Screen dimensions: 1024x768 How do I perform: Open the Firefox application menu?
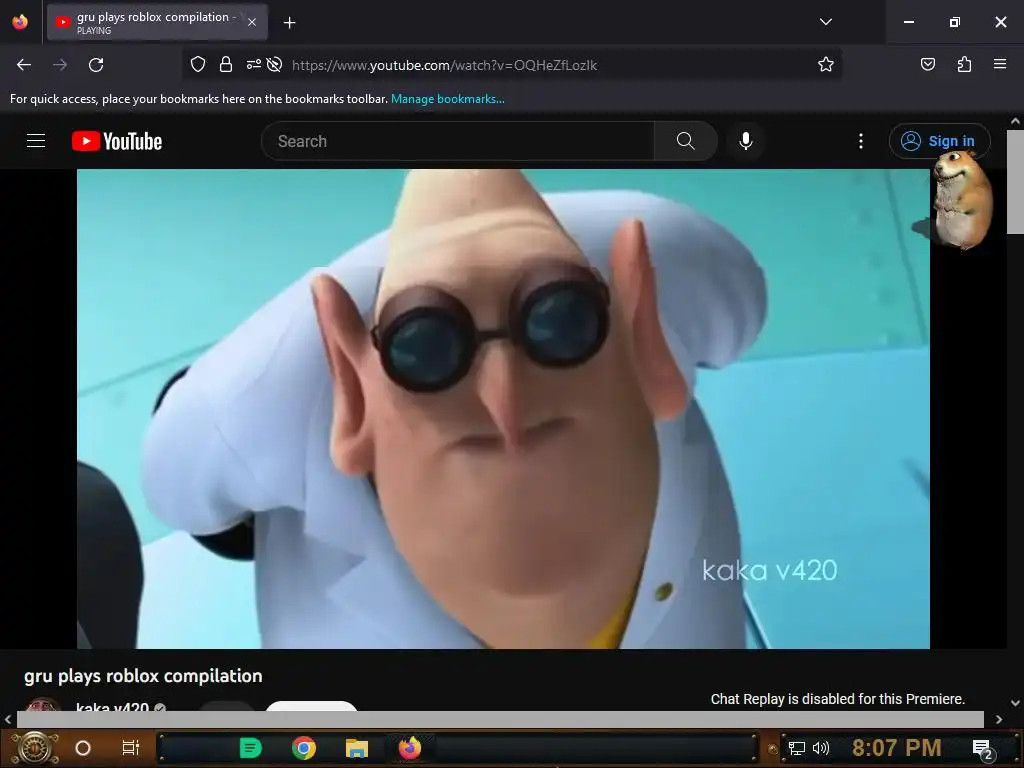click(x=999, y=64)
